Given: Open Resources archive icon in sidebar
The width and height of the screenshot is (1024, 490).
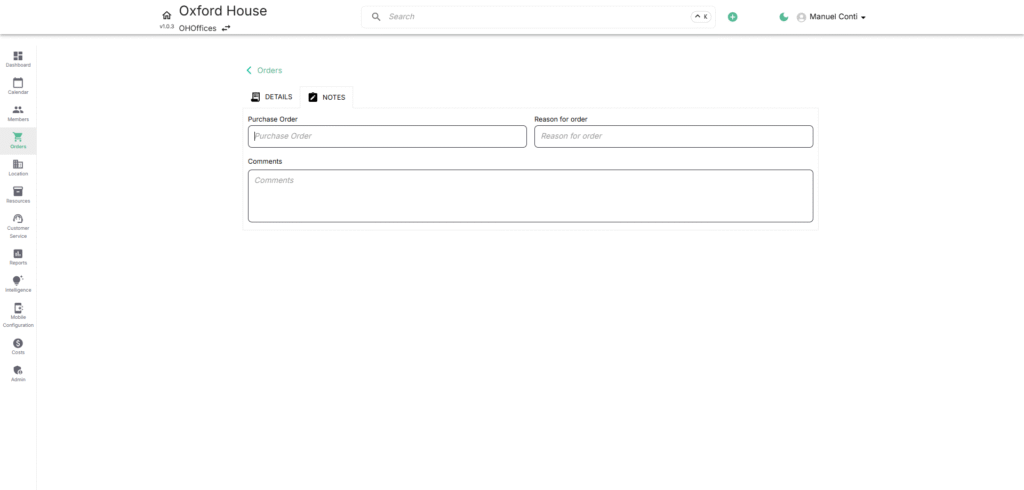Looking at the screenshot, I should tap(18, 191).
